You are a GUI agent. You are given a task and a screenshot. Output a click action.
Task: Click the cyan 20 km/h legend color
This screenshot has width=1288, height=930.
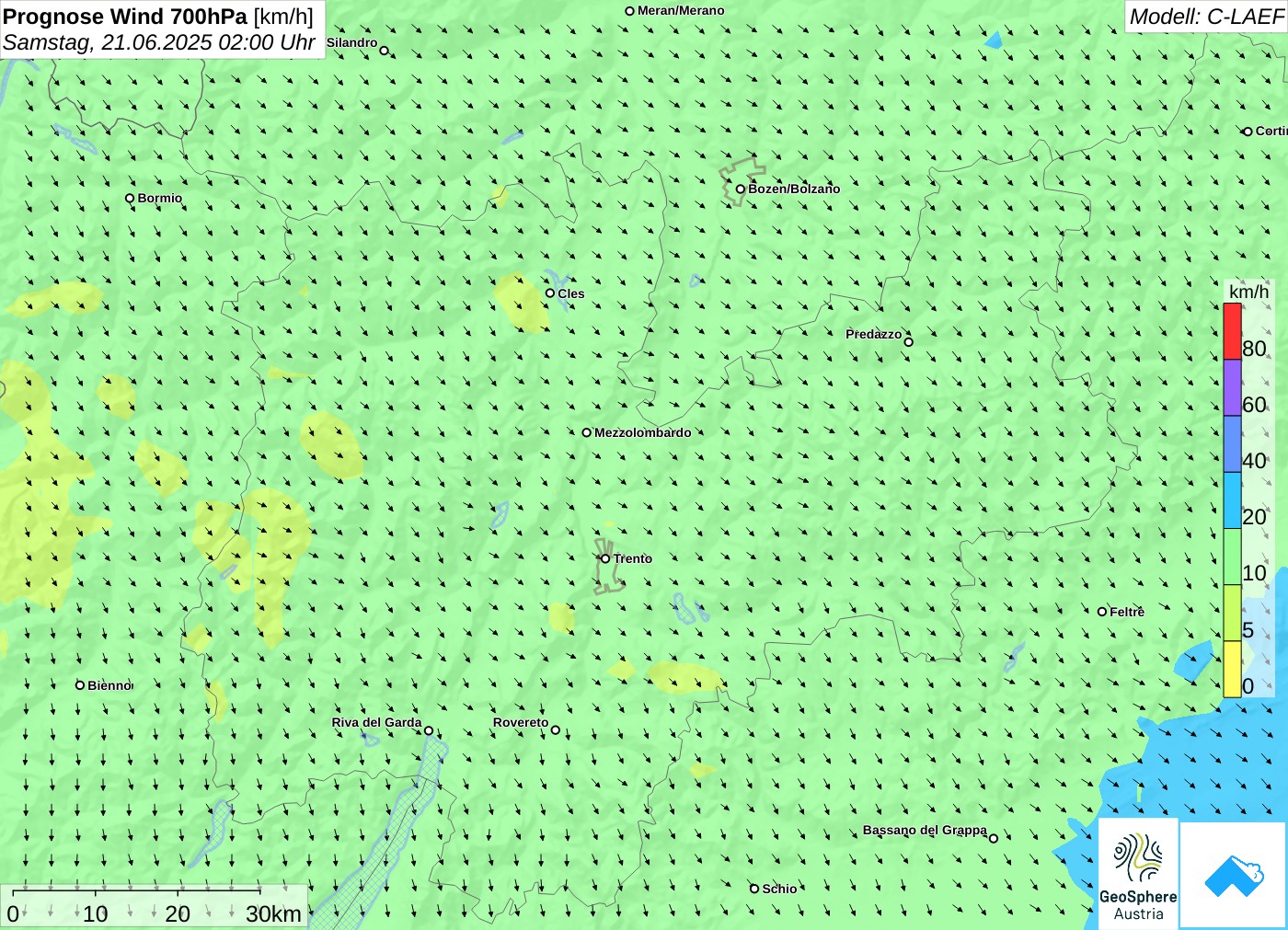[x=1232, y=500]
